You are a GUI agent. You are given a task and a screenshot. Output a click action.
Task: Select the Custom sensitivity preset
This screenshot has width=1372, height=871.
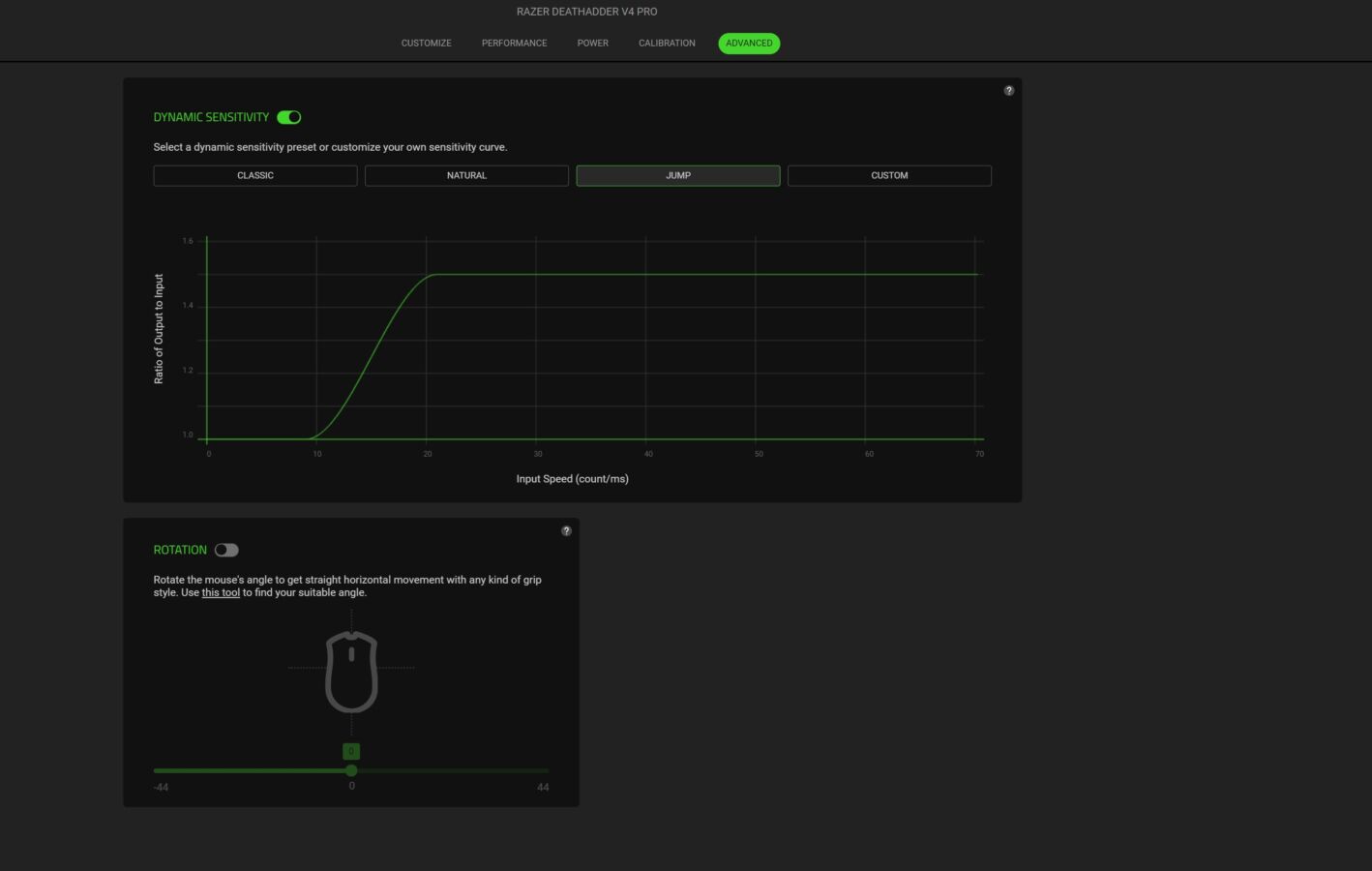[x=889, y=175]
